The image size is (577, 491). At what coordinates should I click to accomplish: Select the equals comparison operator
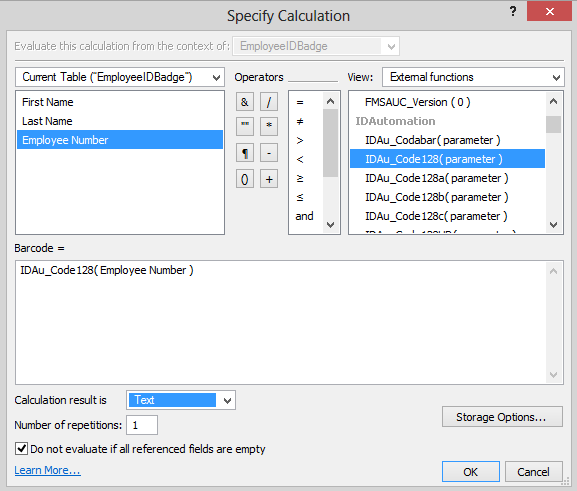300,102
